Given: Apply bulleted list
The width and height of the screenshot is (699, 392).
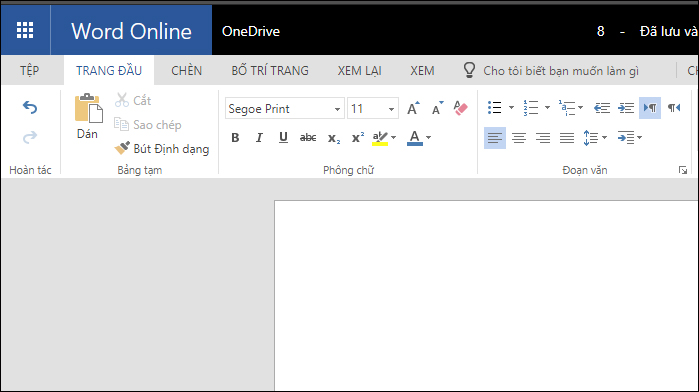Looking at the screenshot, I should tap(495, 108).
